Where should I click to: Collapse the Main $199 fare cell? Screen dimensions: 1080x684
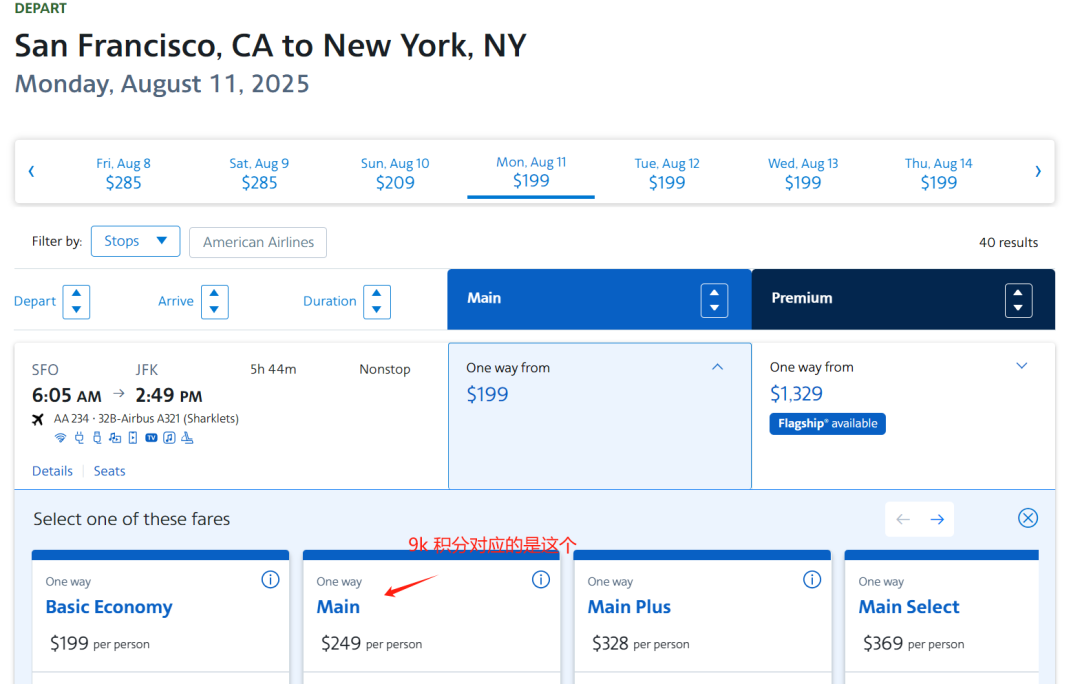tap(717, 368)
